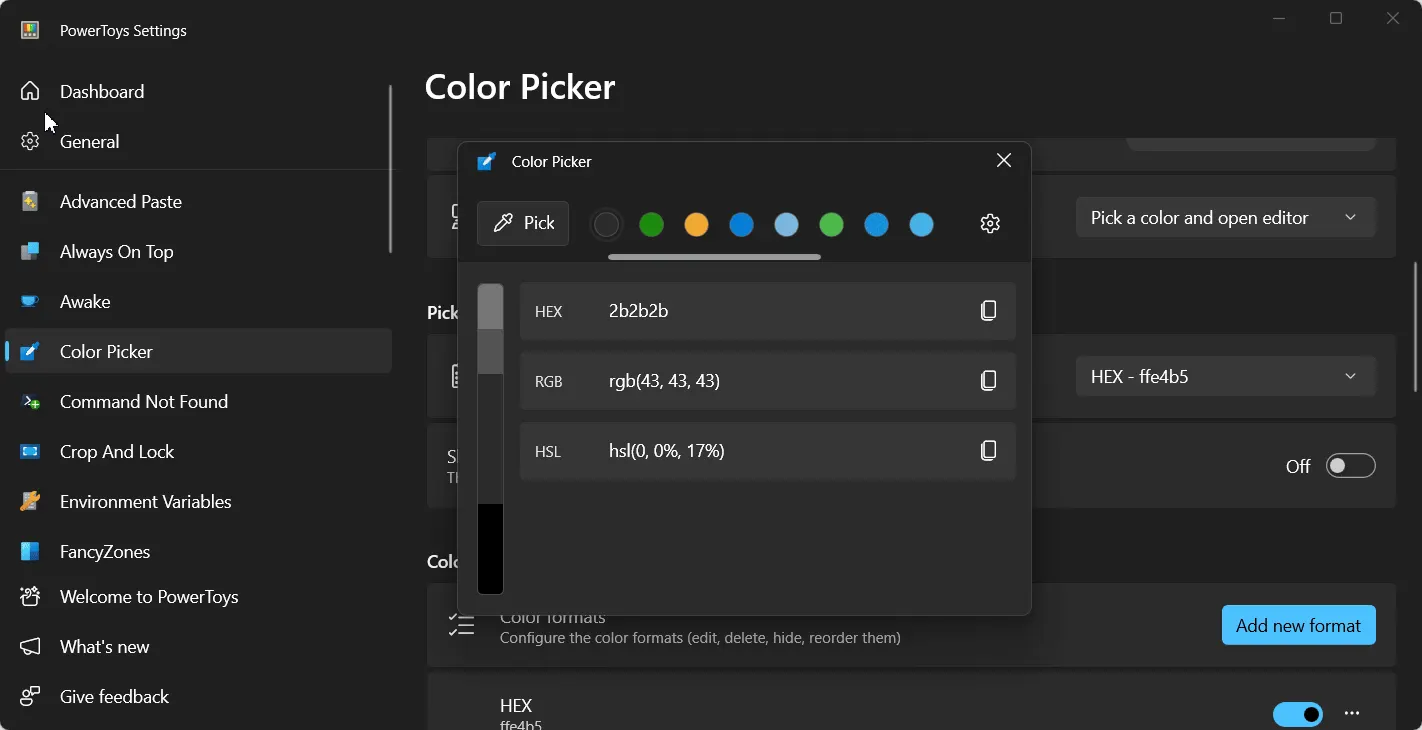This screenshot has width=1422, height=730.
Task: Open Pick a color and open editor dropdown
Action: (1225, 217)
